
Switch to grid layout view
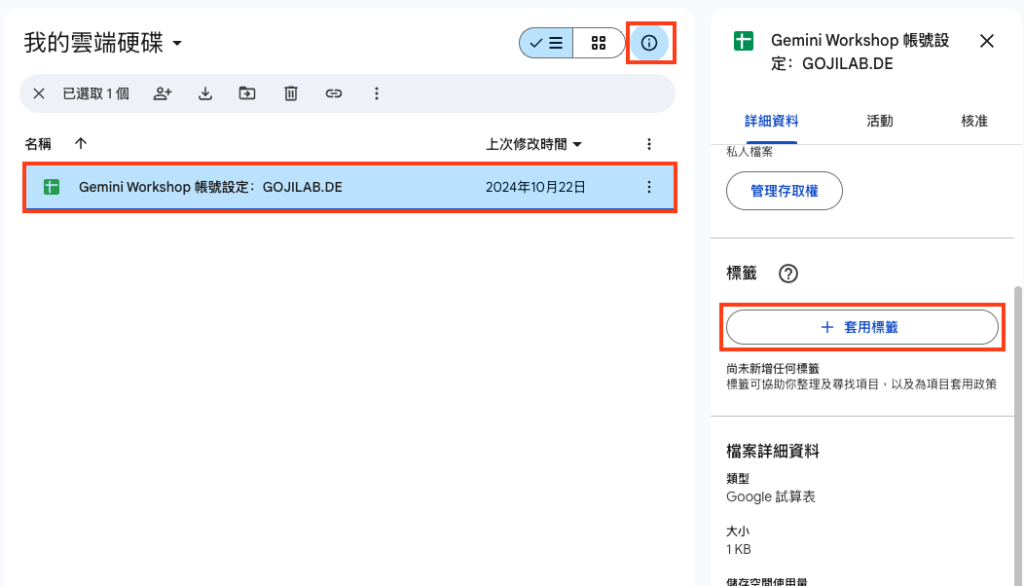pos(599,43)
